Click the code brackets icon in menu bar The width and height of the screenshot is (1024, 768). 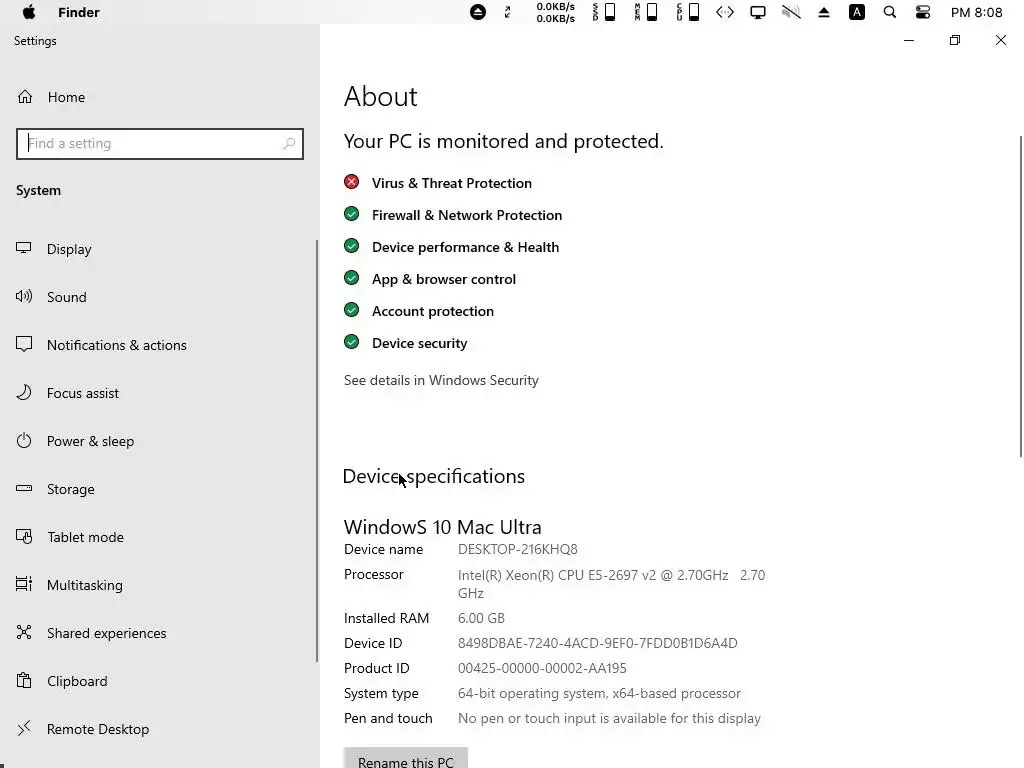pos(725,12)
